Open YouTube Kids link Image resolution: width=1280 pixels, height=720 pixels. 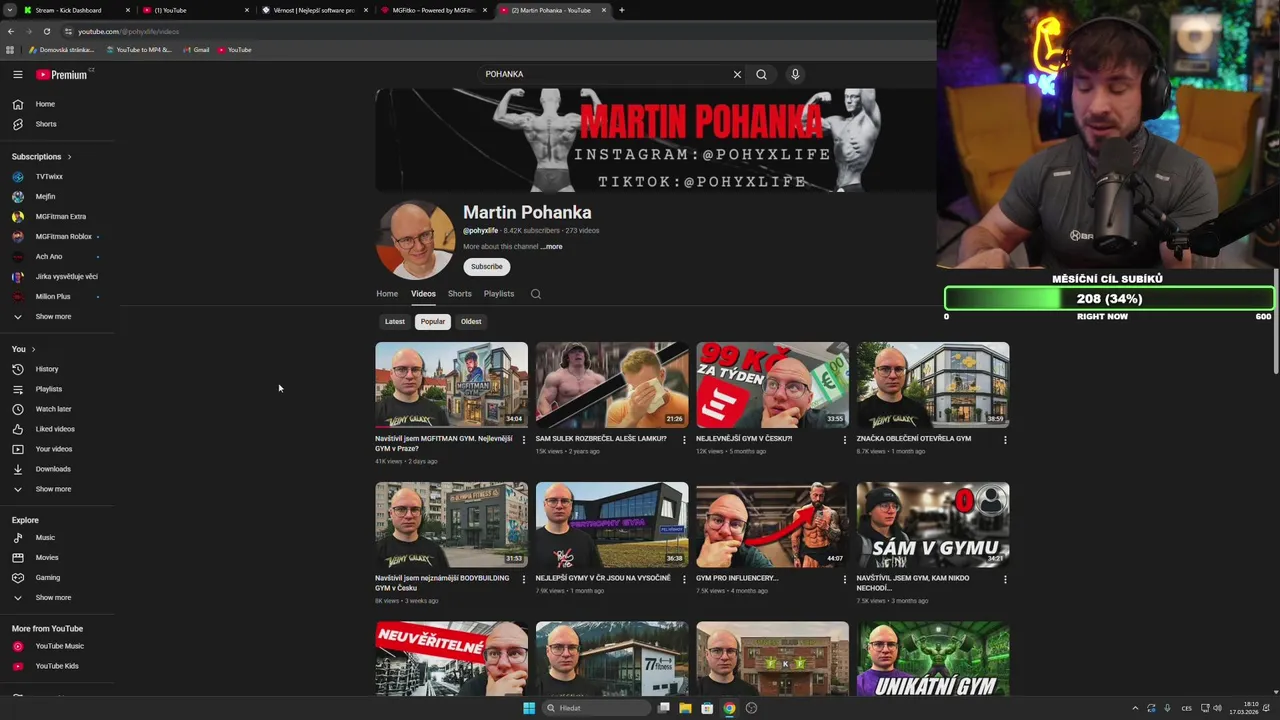[58, 666]
